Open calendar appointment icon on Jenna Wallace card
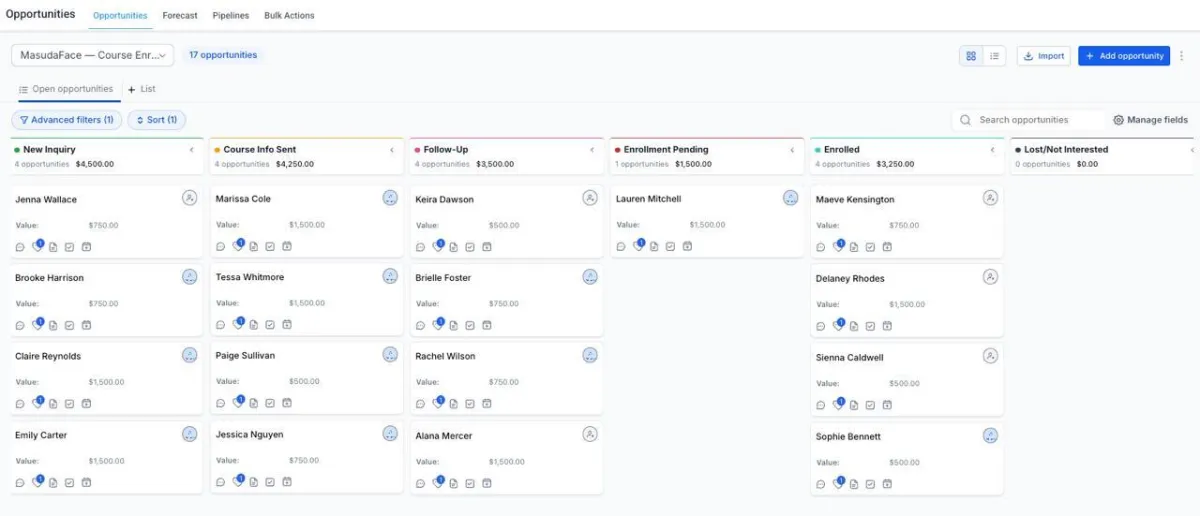 pos(86,247)
